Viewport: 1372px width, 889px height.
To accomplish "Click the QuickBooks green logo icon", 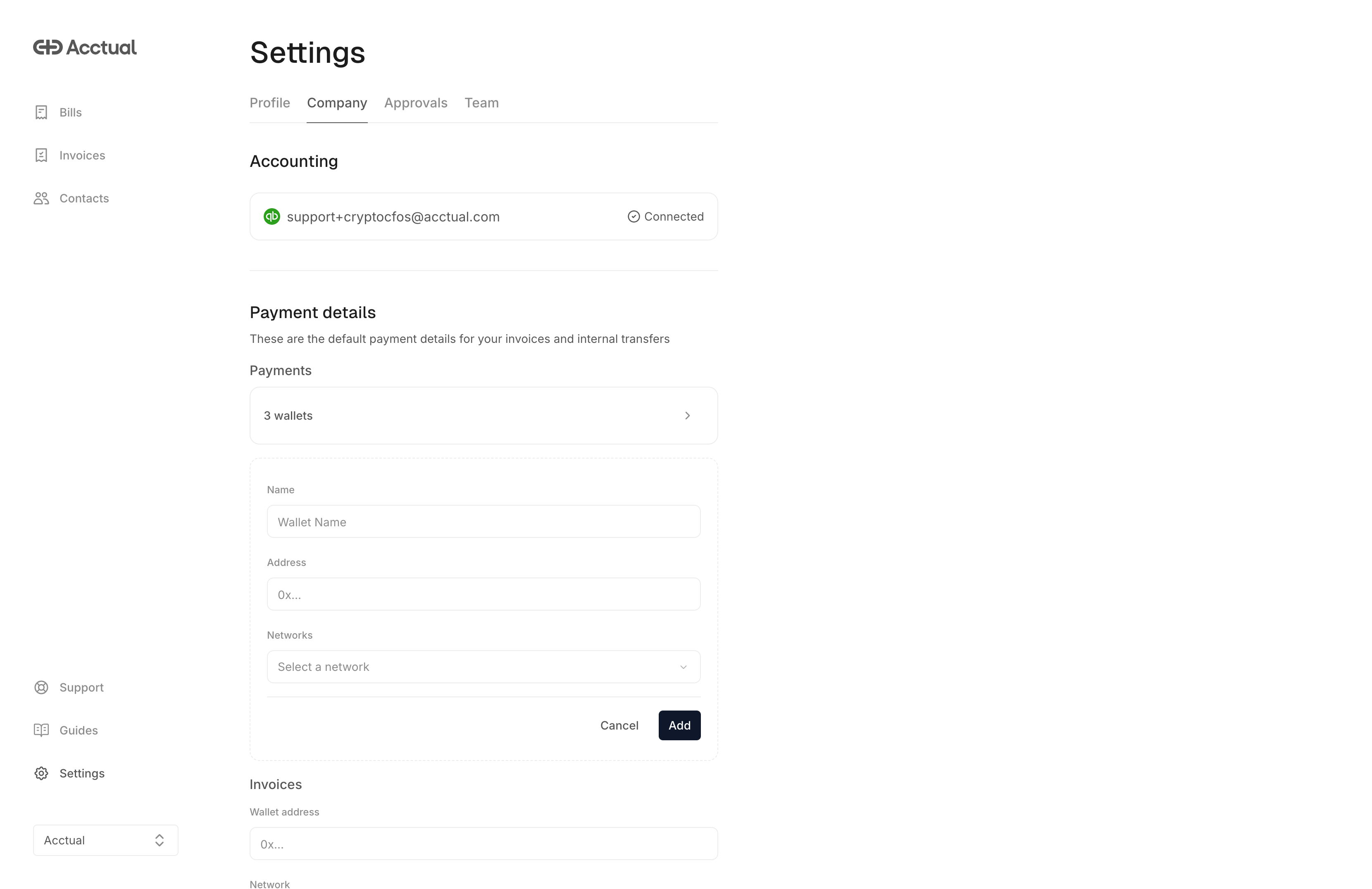I will (272, 216).
